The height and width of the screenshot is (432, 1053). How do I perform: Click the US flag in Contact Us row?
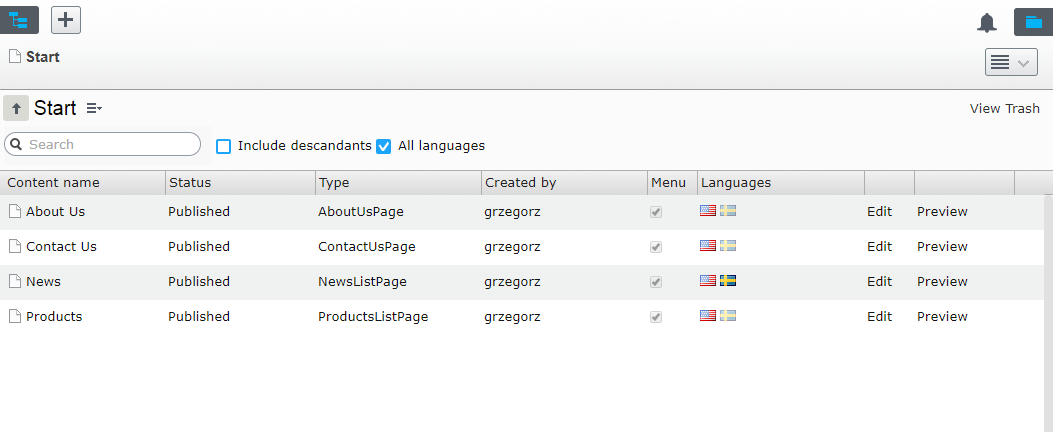pyautogui.click(x=708, y=246)
